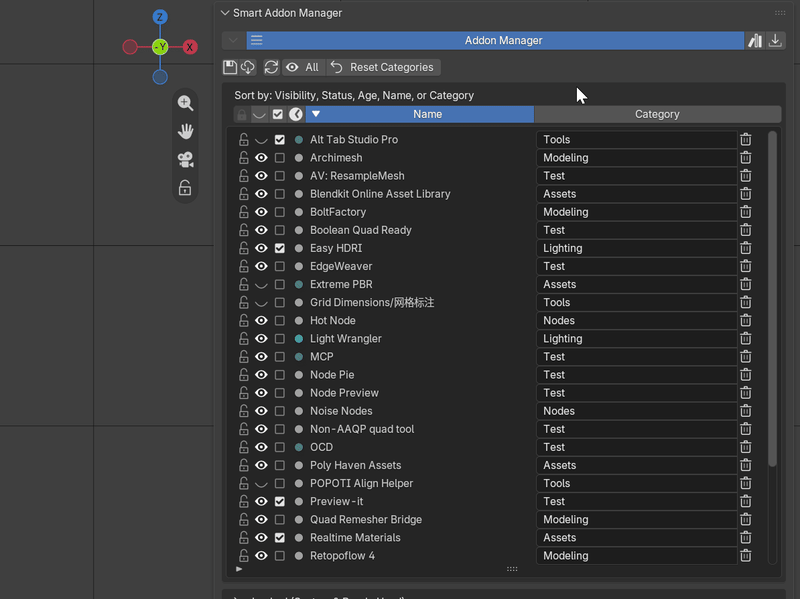Hide Hot Node with its eye icon
Viewport: 800px width, 599px height.
(x=261, y=320)
